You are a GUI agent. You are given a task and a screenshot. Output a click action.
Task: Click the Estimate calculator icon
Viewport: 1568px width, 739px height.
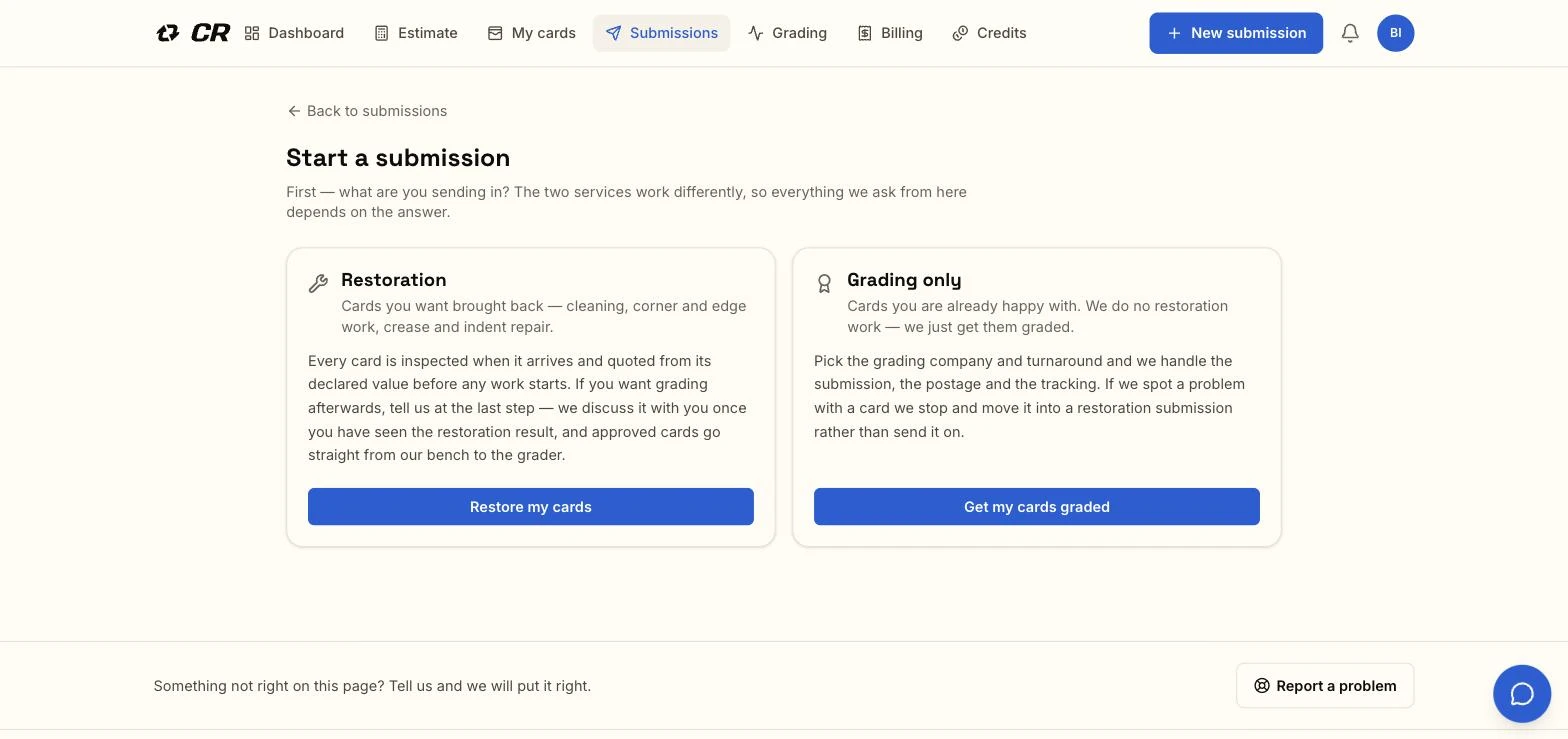tap(381, 33)
